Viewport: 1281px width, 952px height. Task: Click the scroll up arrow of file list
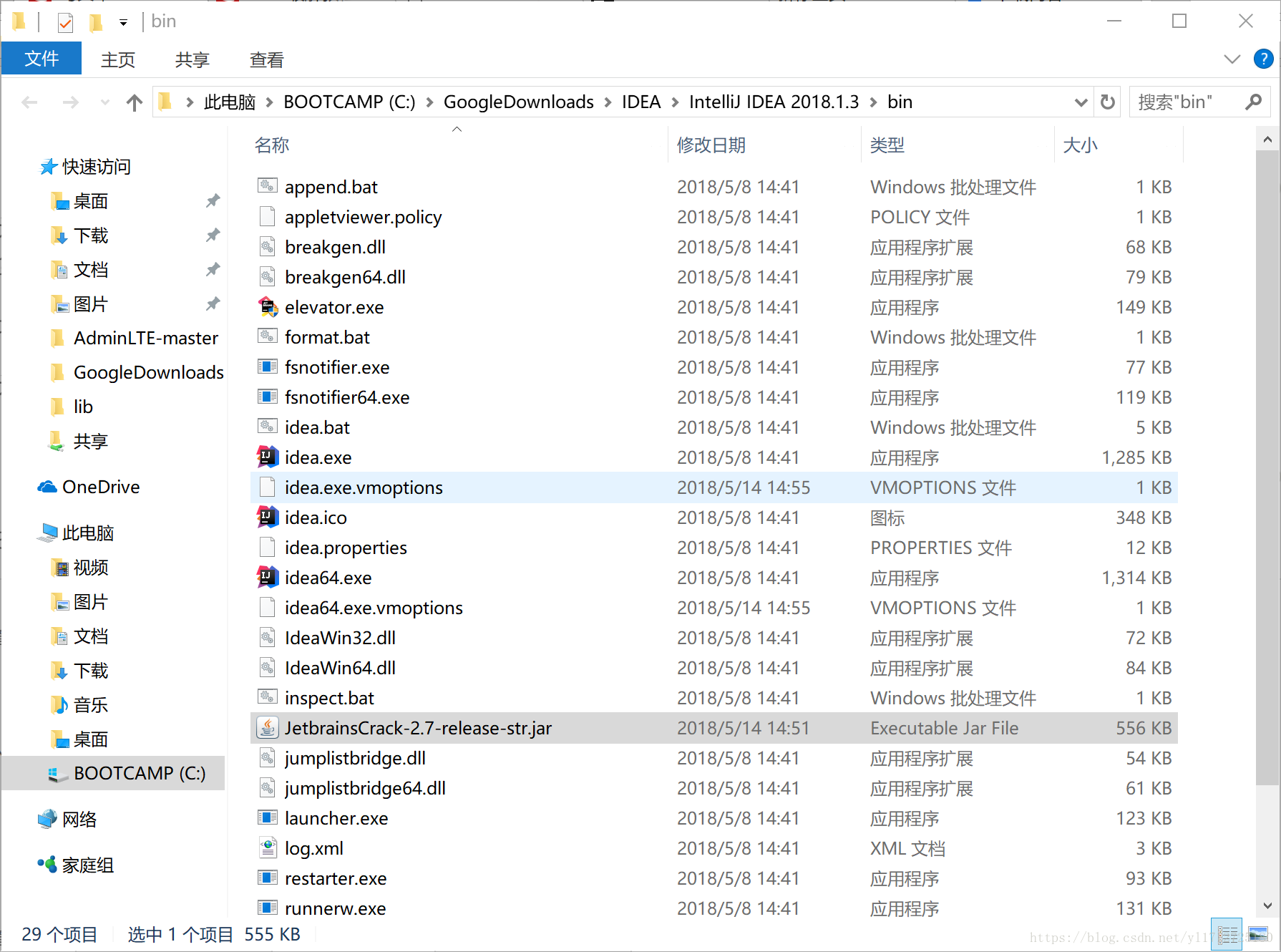coord(1267,140)
